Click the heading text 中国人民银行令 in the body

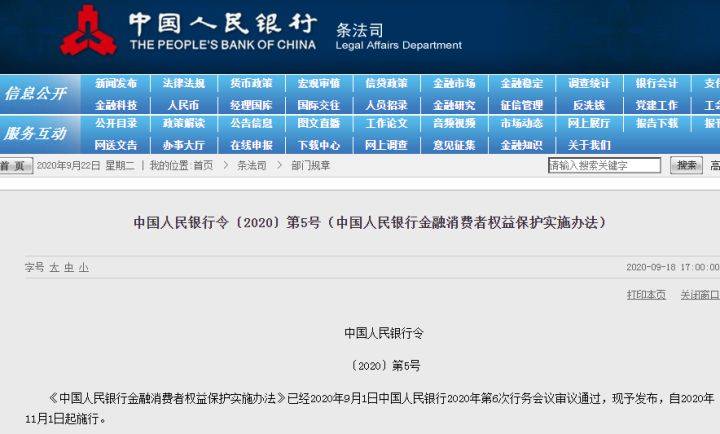click(x=384, y=333)
